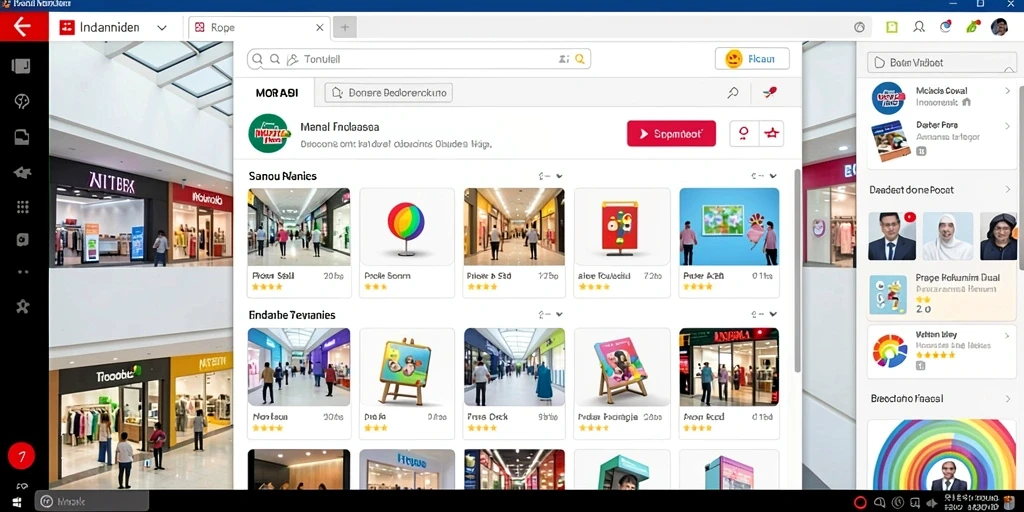Select the man in suit avatar
Image resolution: width=1024 pixels, height=512 pixels.
coord(891,236)
